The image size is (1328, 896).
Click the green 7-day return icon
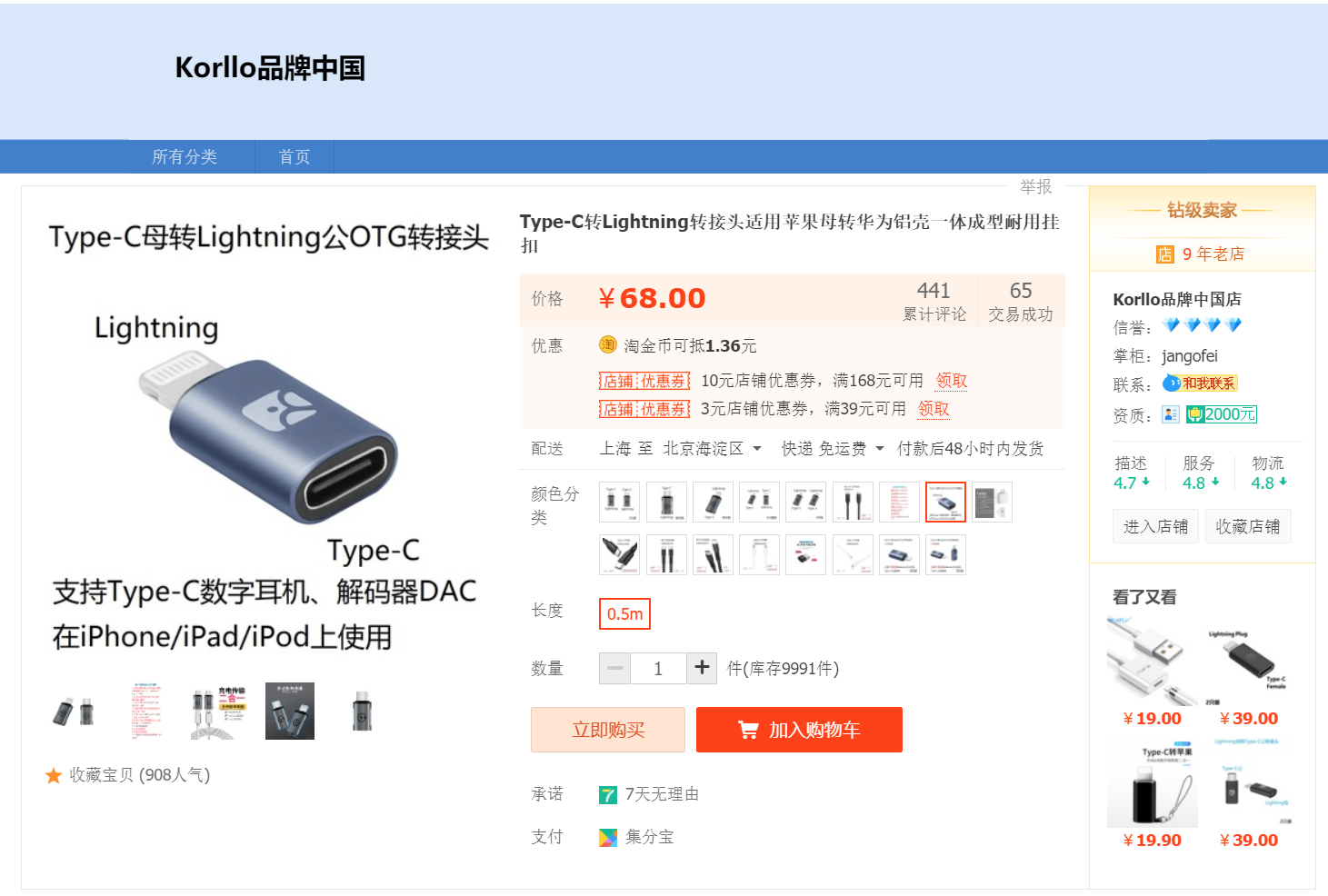point(608,795)
